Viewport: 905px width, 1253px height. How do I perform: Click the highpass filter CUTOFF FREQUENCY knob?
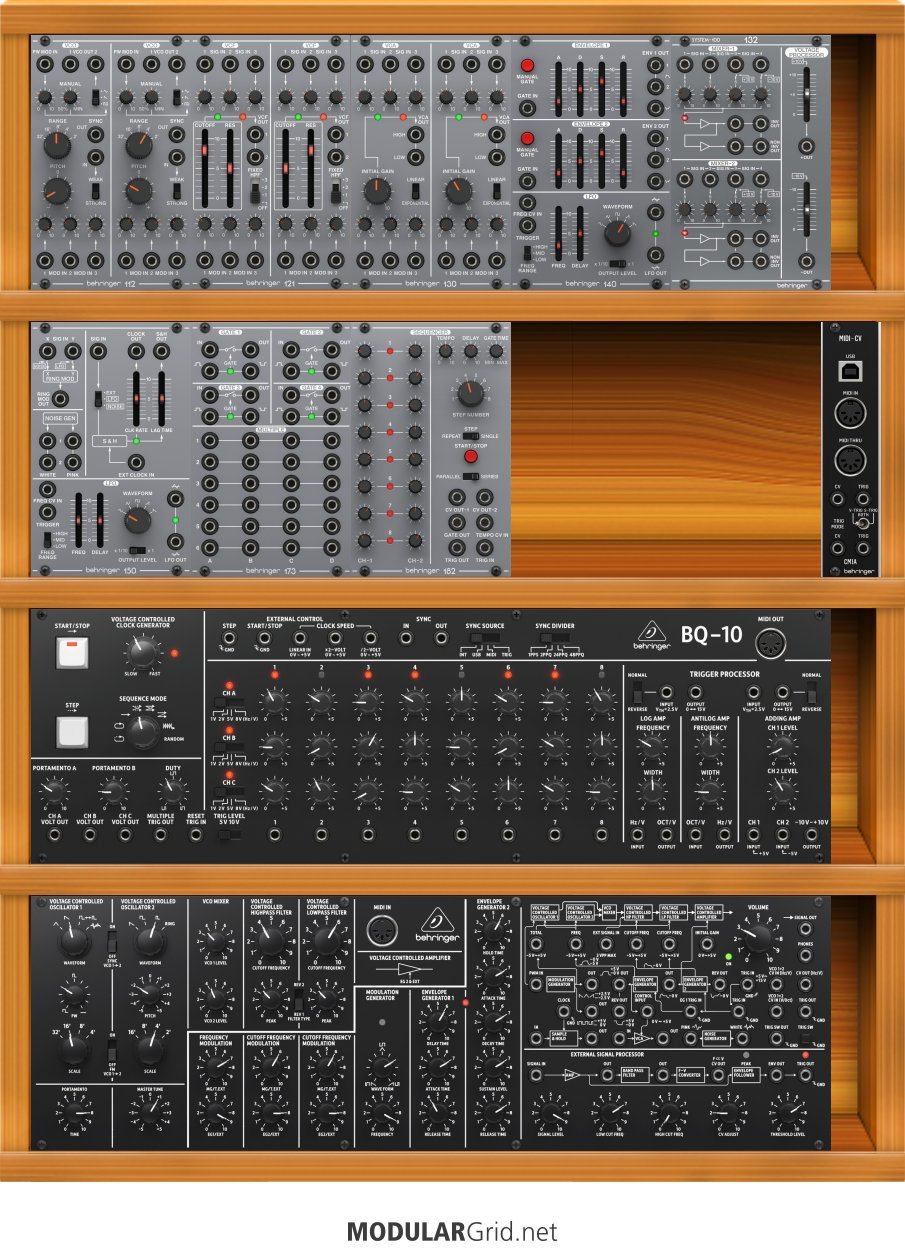(x=269, y=939)
